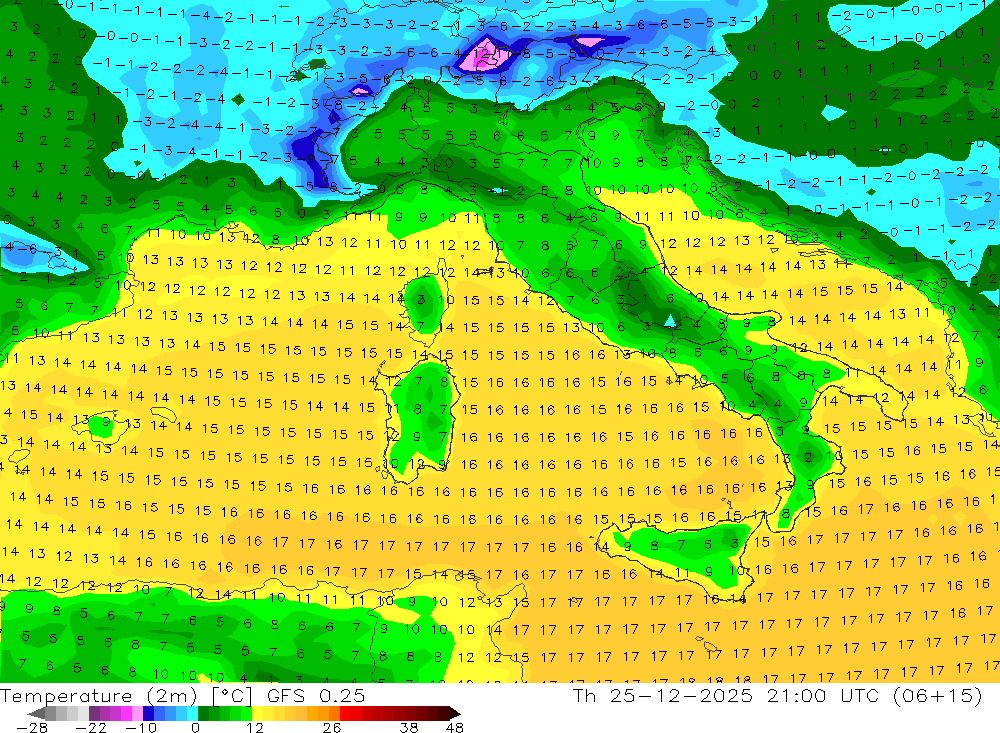Click the 'Temperature (2m) [°C]' title text
1000x733 pixels.
click(x=126, y=696)
